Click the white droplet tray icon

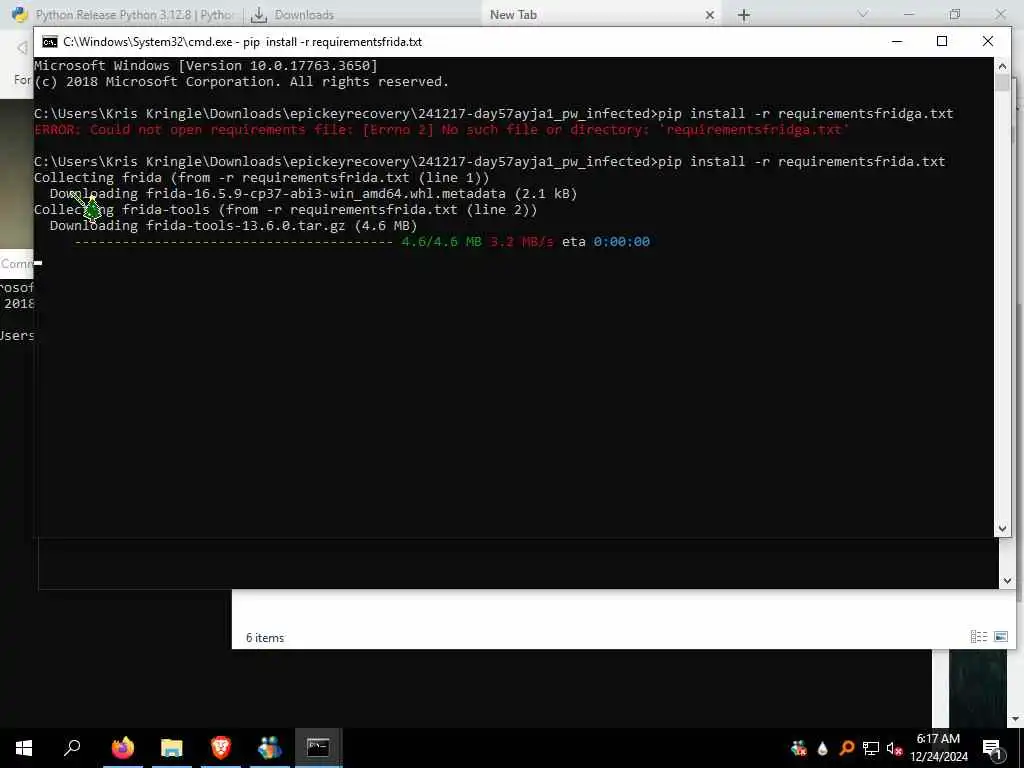coord(822,748)
